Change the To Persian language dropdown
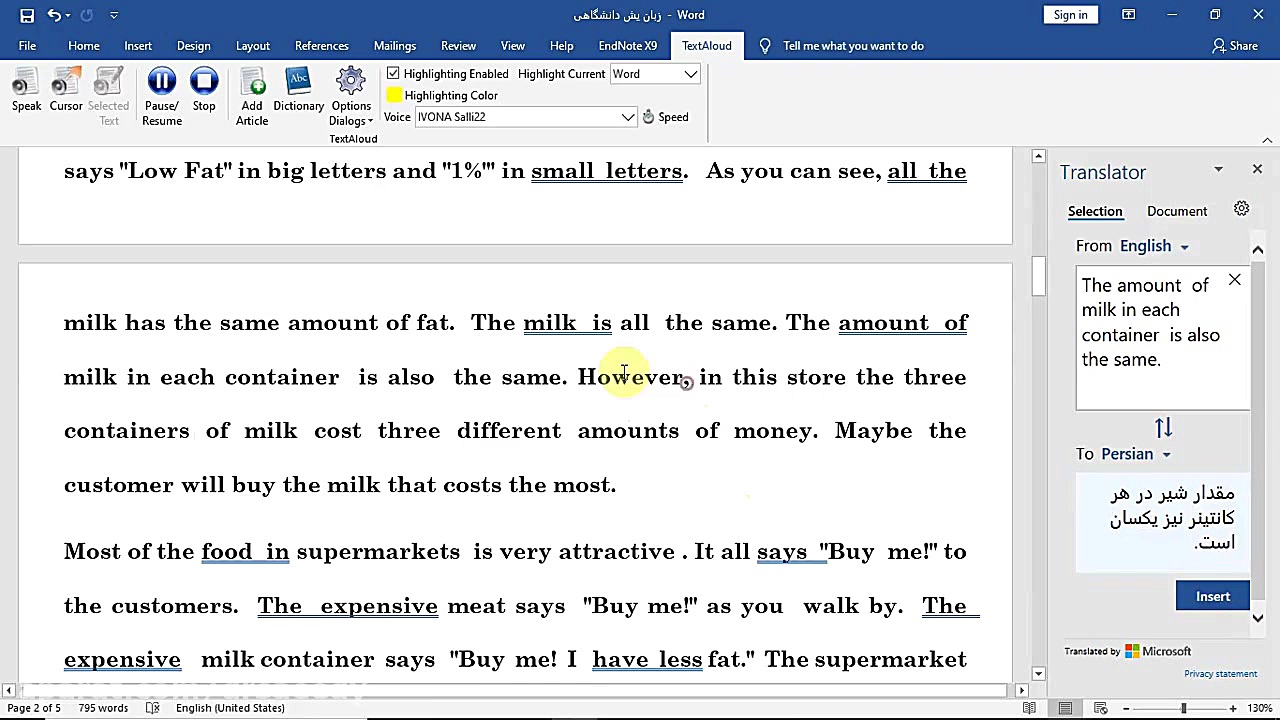 [1135, 454]
